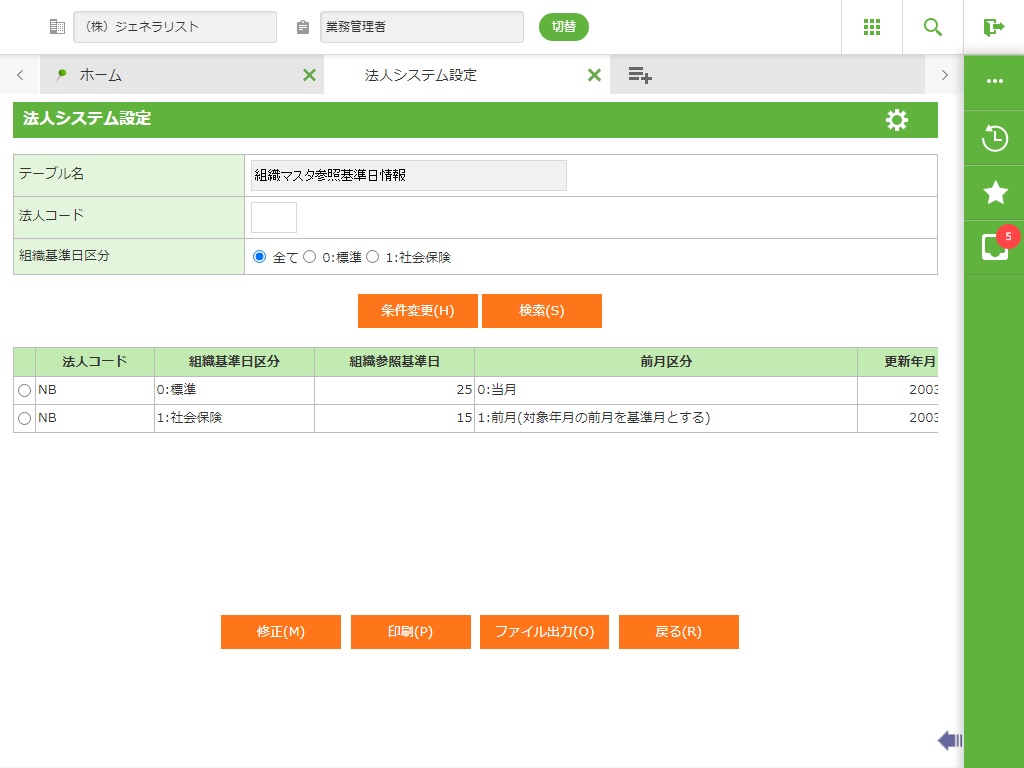Image resolution: width=1024 pixels, height=768 pixels.
Task: Open inbox with 5 notifications
Action: [x=995, y=247]
